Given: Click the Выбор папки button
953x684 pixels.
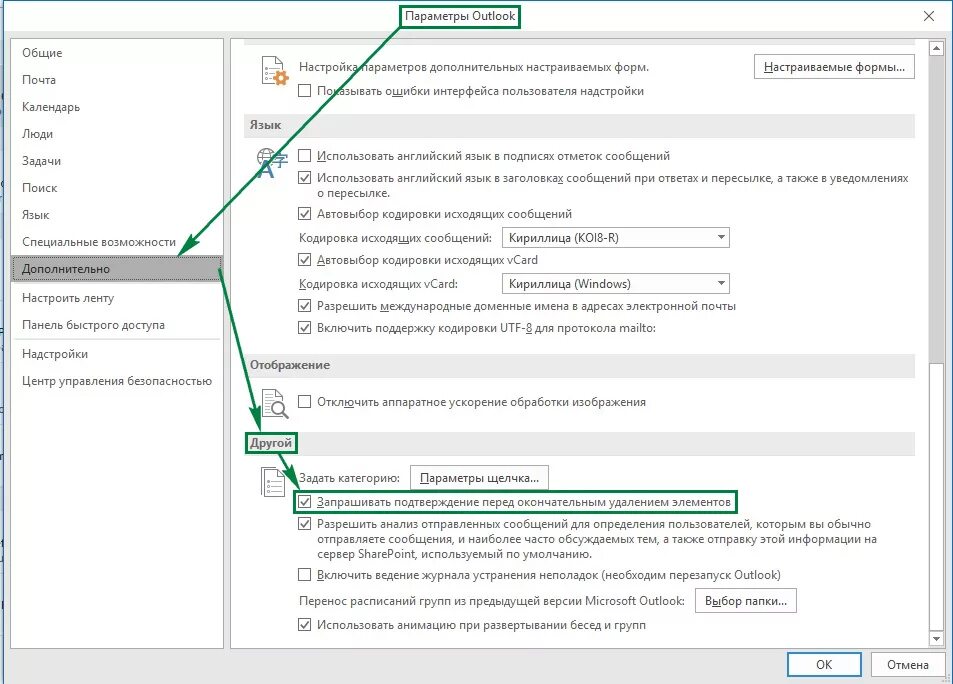Looking at the screenshot, I should (746, 601).
